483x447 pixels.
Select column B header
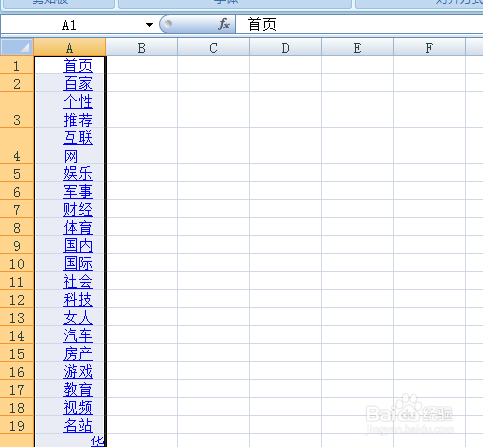142,48
